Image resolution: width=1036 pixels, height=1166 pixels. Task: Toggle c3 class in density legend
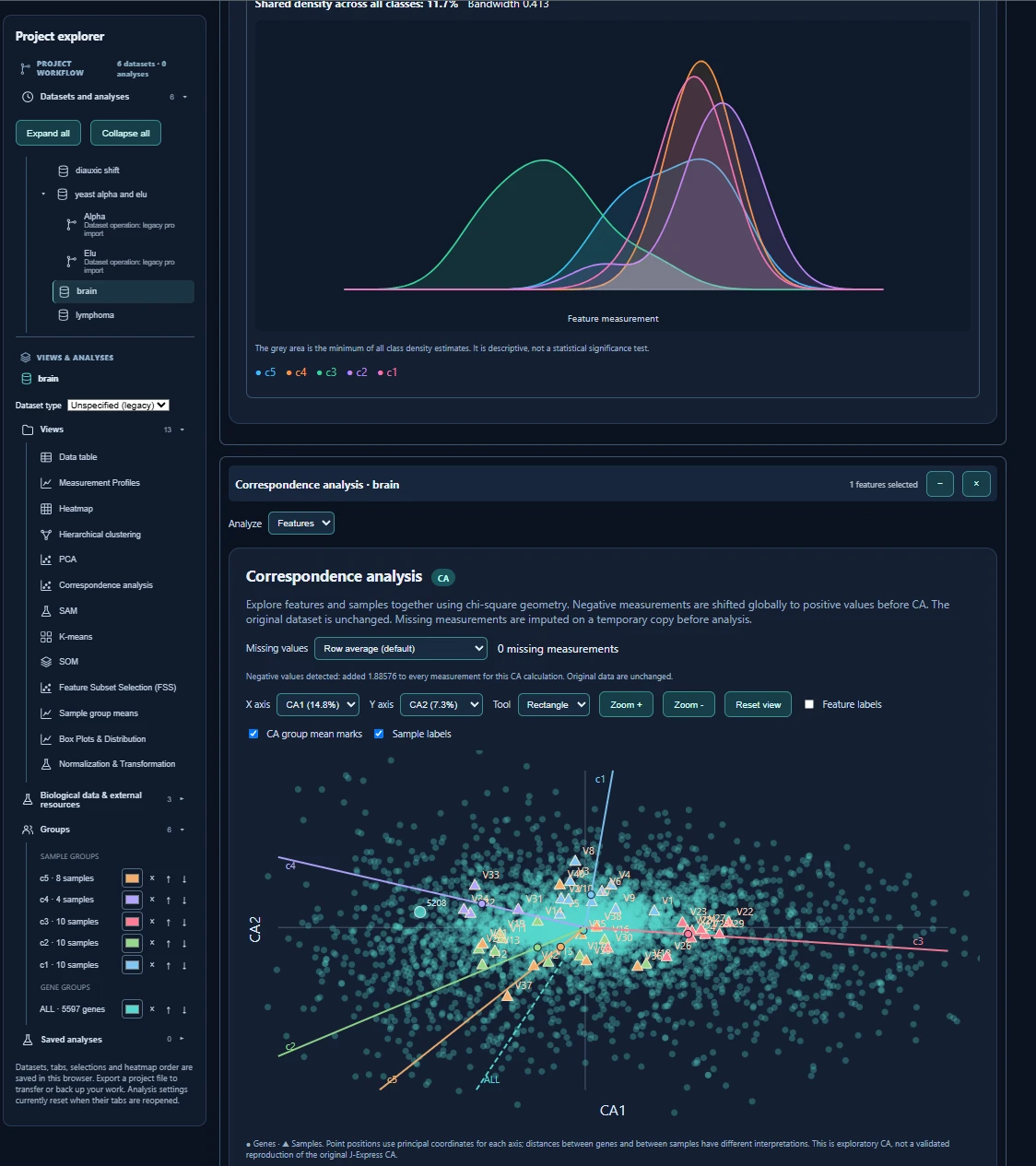tap(326, 372)
